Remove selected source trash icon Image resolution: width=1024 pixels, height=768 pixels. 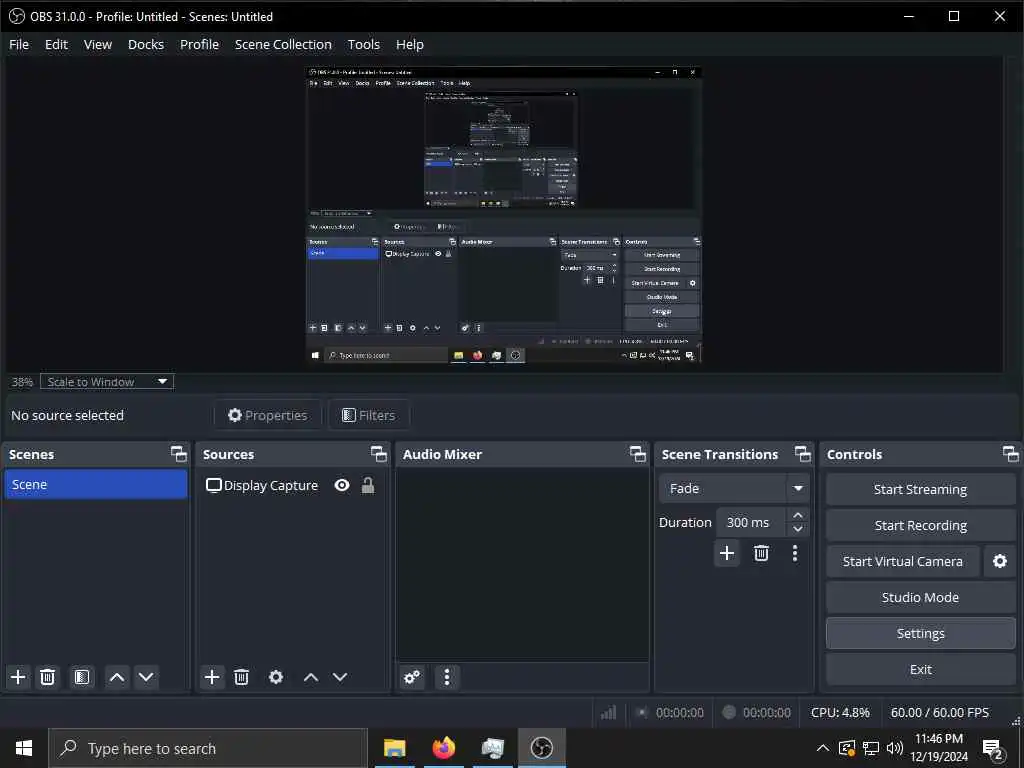(x=241, y=677)
